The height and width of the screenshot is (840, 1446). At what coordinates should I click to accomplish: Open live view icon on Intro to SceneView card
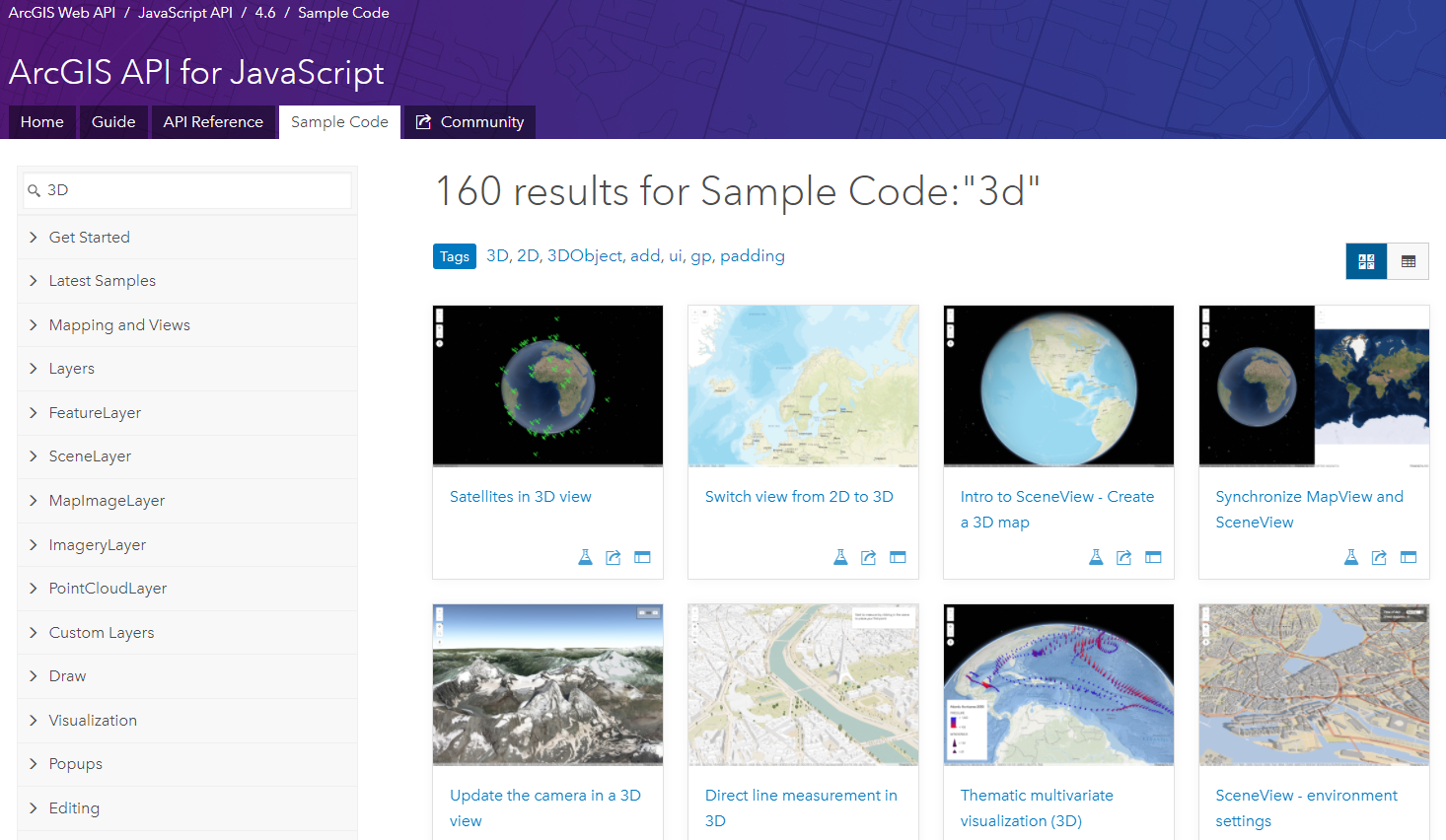pos(1153,557)
